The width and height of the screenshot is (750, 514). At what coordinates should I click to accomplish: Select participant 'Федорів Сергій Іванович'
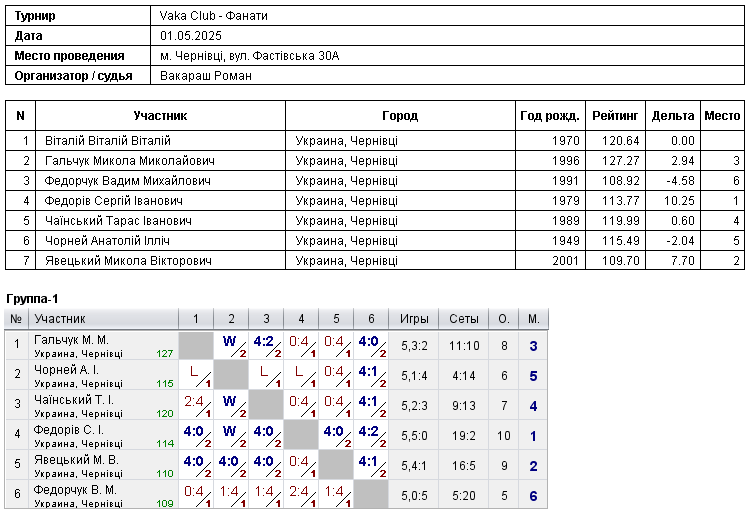click(x=114, y=201)
